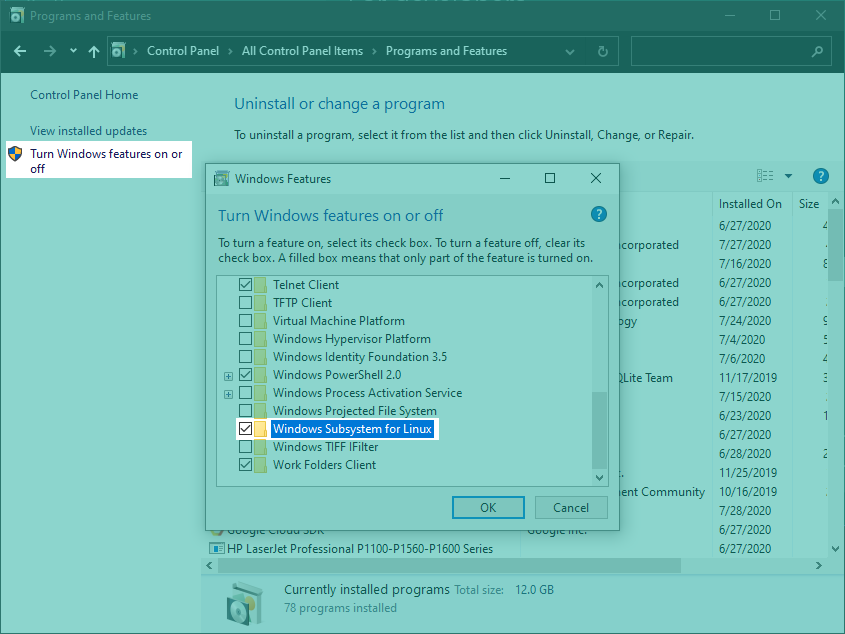Image resolution: width=845 pixels, height=634 pixels.
Task: Click folder icon beside Windows Hypervisor Platform
Action: (x=260, y=339)
